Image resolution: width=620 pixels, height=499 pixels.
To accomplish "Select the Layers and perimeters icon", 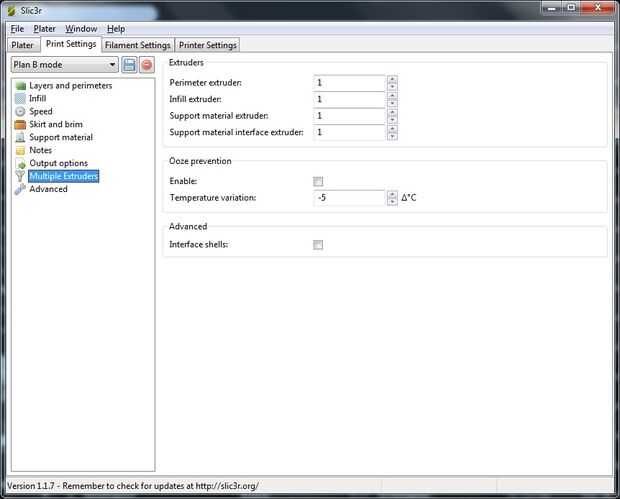I will point(20,85).
